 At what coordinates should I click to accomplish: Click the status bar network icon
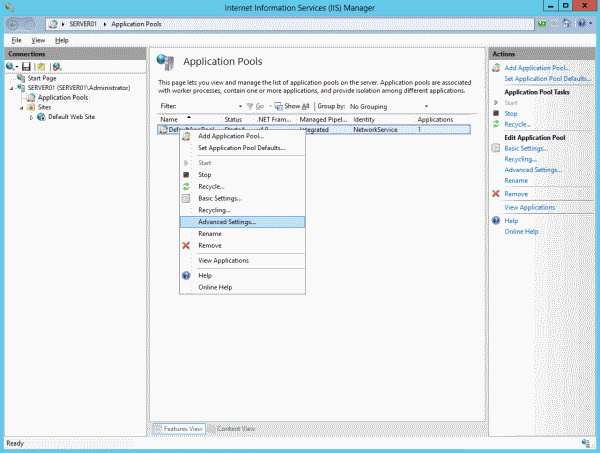pos(585,443)
